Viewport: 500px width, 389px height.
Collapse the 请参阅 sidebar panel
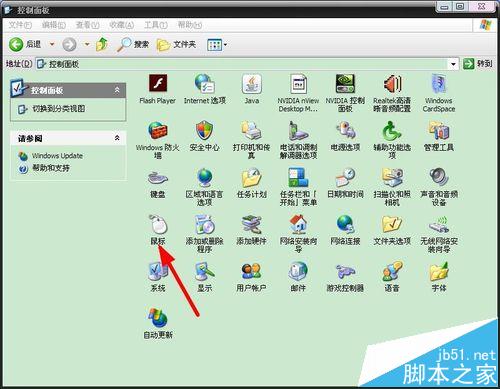point(117,138)
